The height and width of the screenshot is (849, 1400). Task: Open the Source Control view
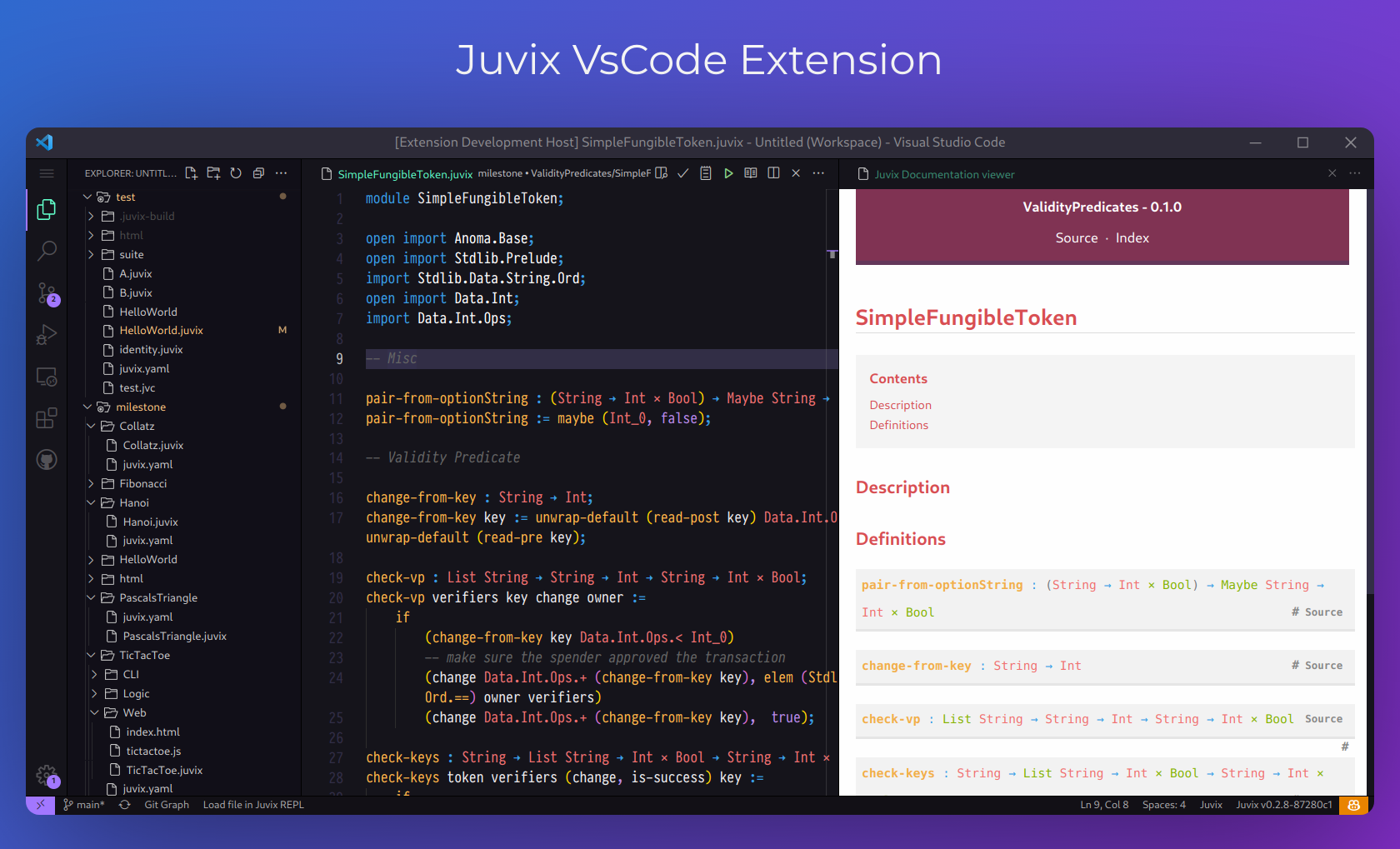46,293
